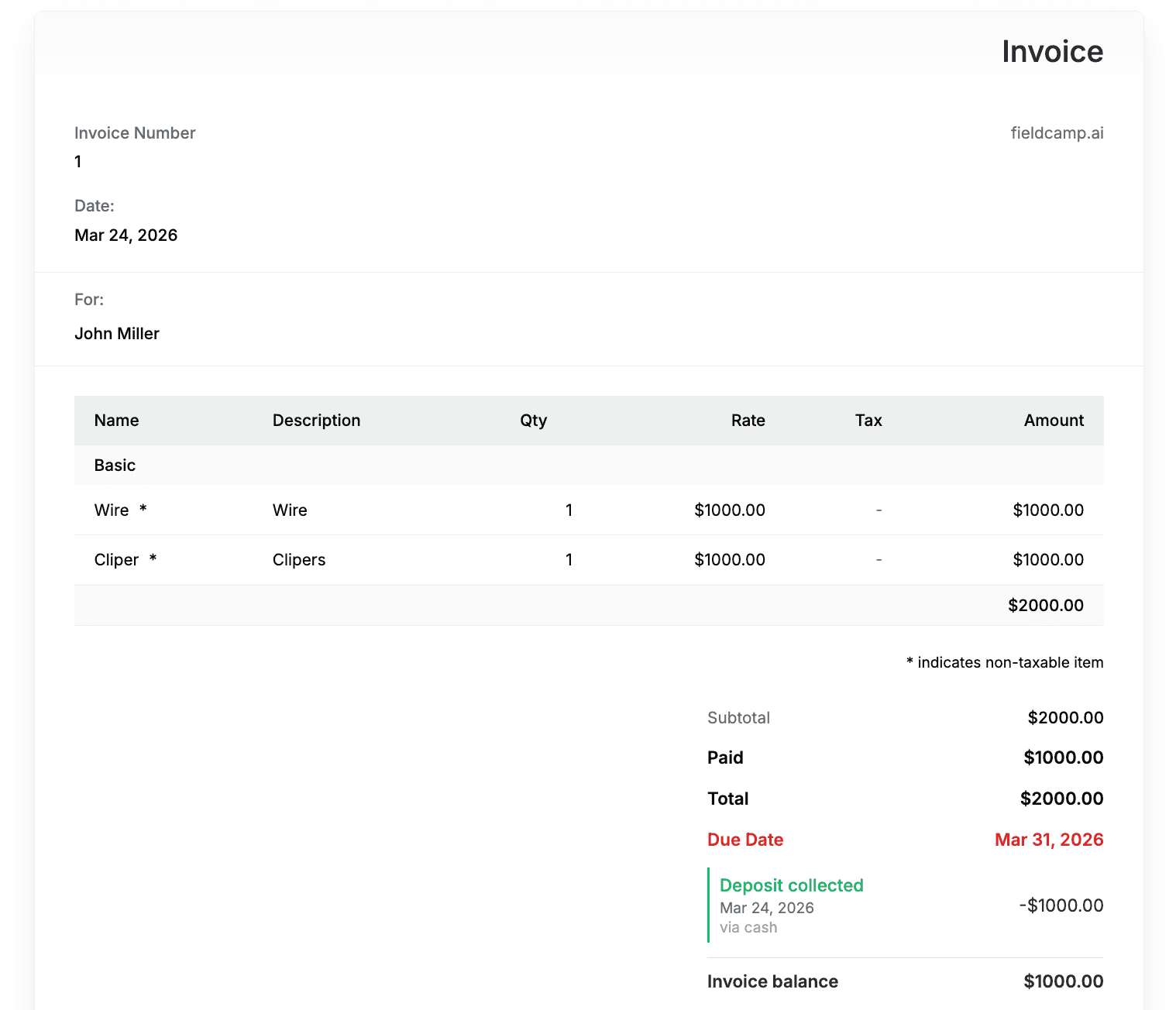The image size is (1176, 1010).
Task: Click the Paid amount $1000.00
Action: (1063, 757)
